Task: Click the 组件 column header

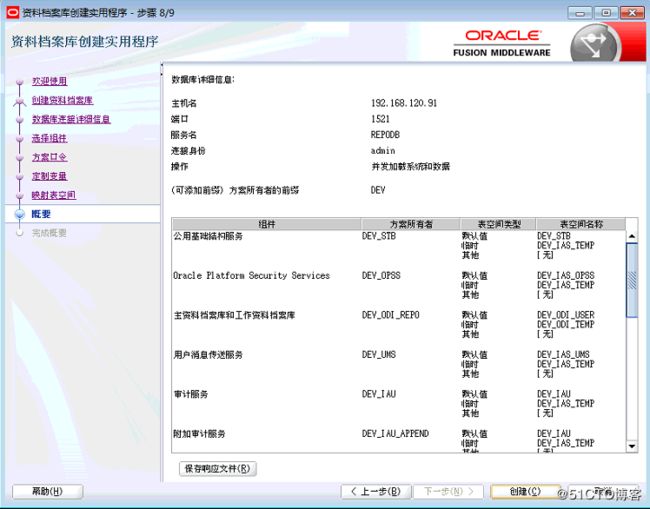Action: pos(267,224)
